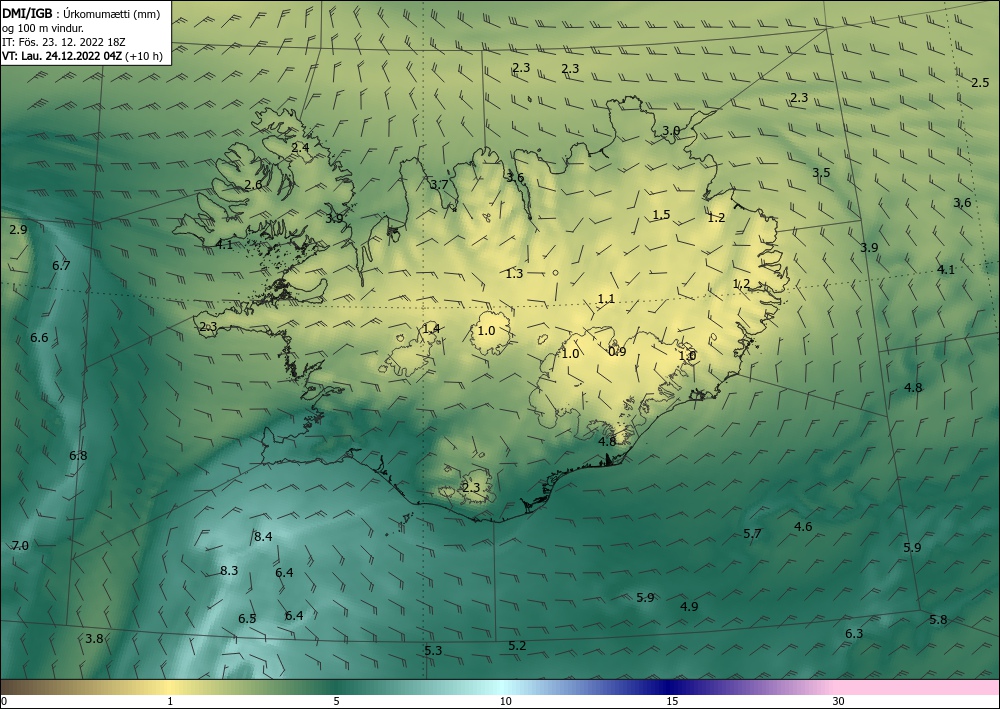Click the 3.7 map value
The image size is (1000, 709).
(x=439, y=185)
